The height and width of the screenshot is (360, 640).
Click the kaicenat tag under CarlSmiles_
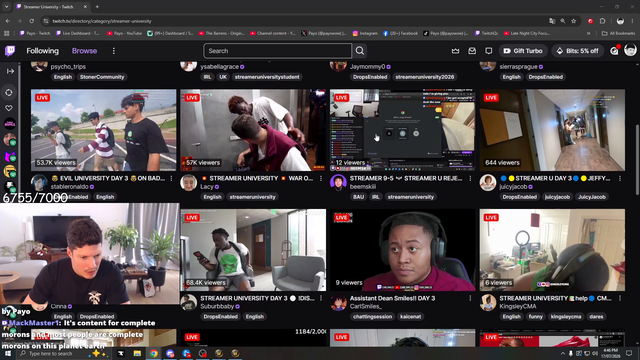click(411, 316)
